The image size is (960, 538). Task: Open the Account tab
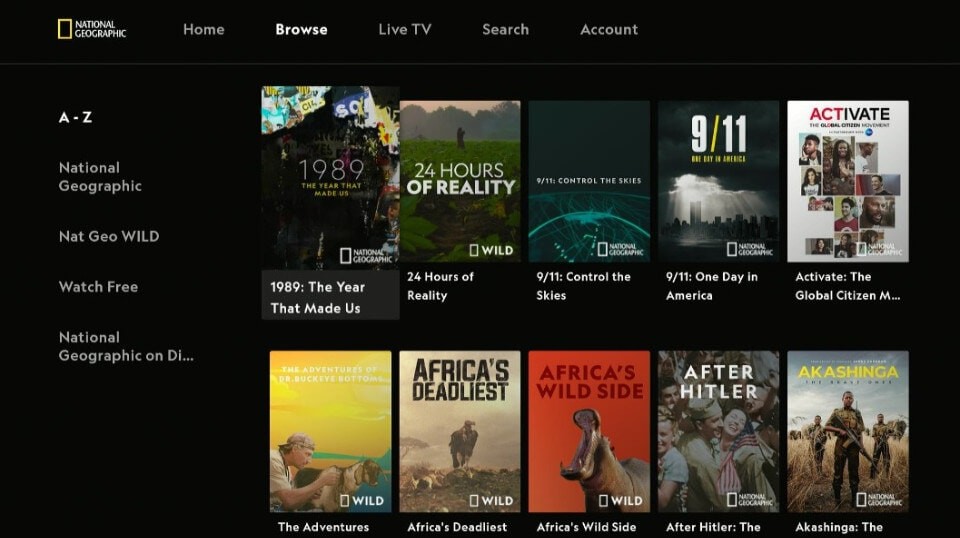coord(609,29)
